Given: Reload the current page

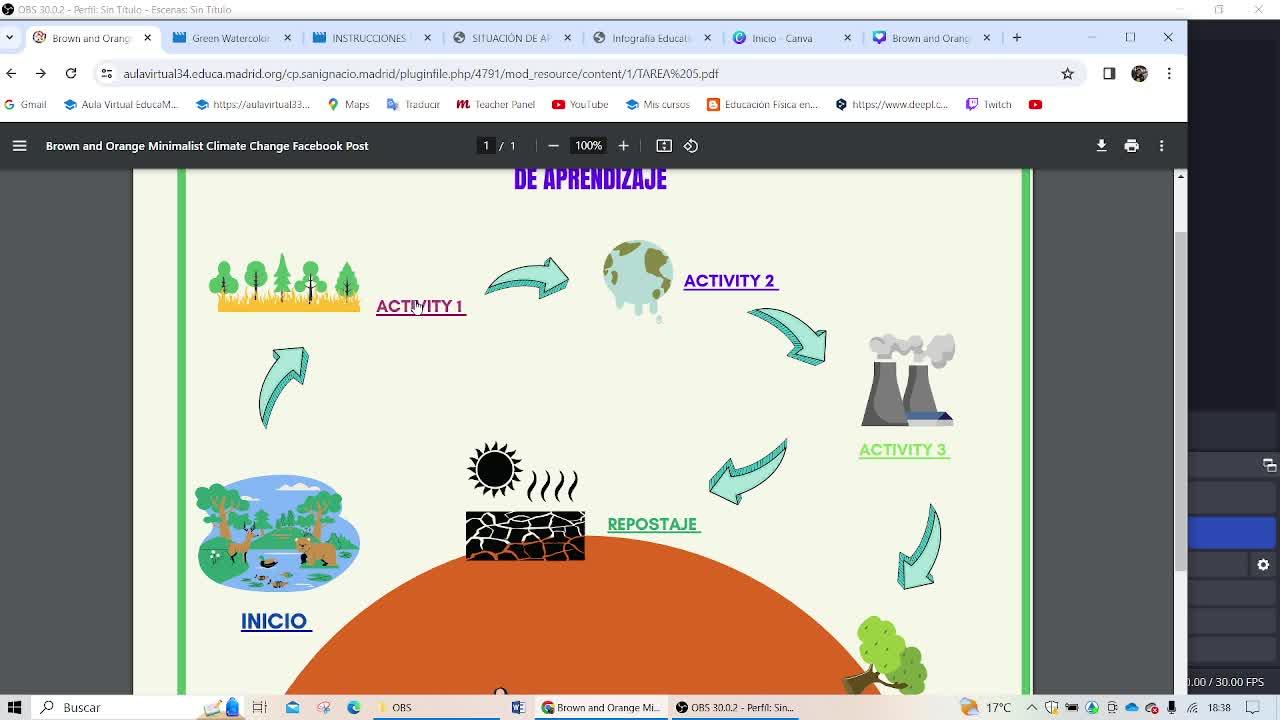Looking at the screenshot, I should point(71,73).
